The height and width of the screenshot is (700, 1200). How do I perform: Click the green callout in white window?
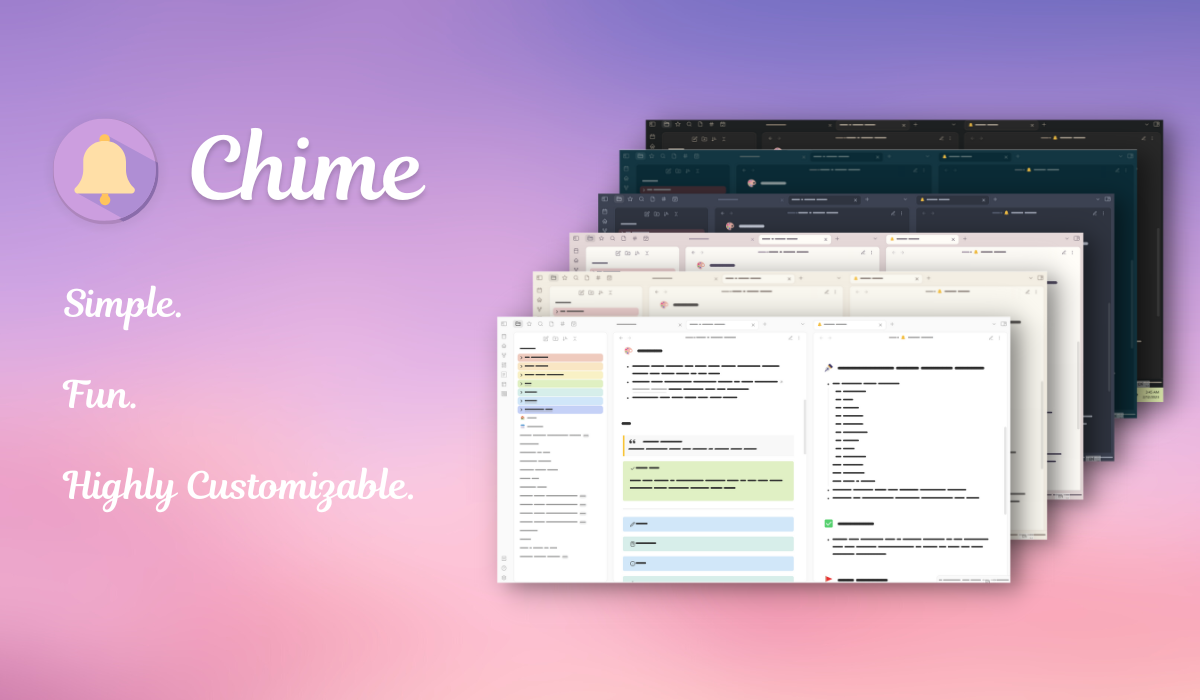tap(708, 481)
